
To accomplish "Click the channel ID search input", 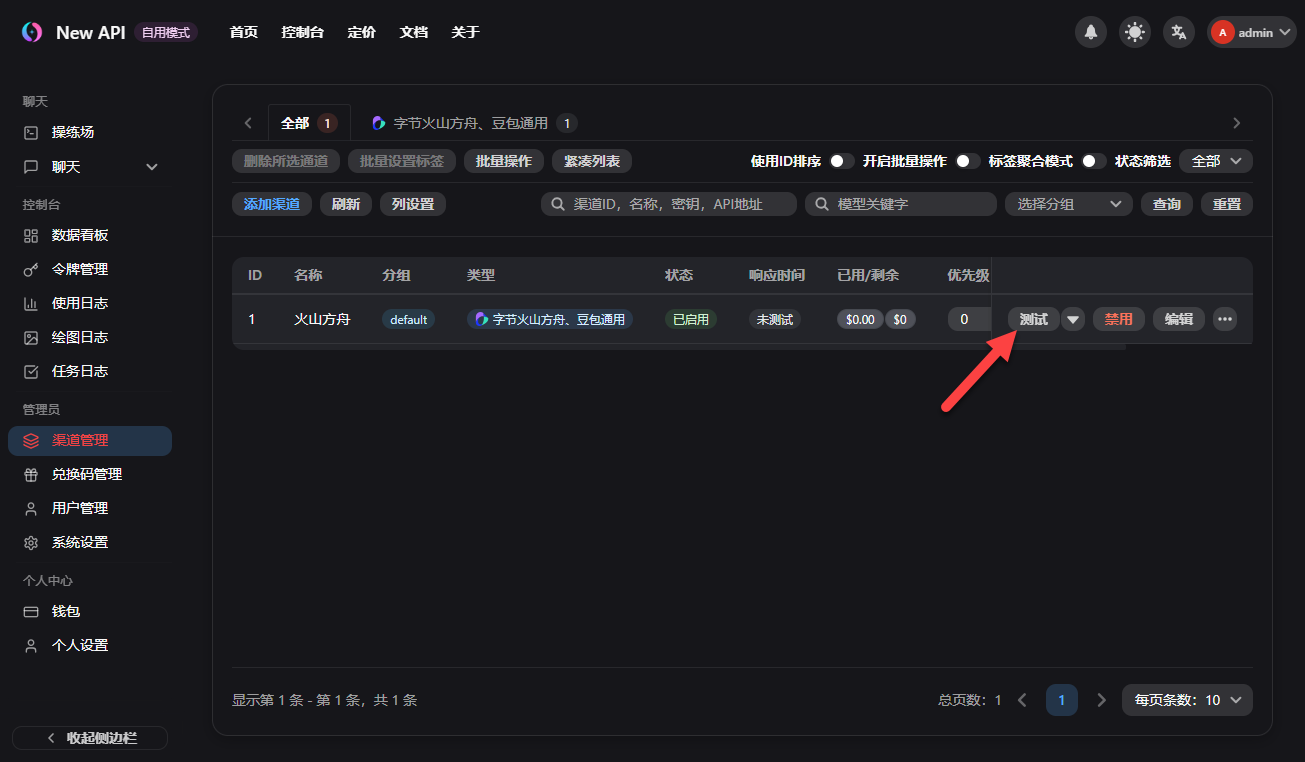I will coord(668,203).
